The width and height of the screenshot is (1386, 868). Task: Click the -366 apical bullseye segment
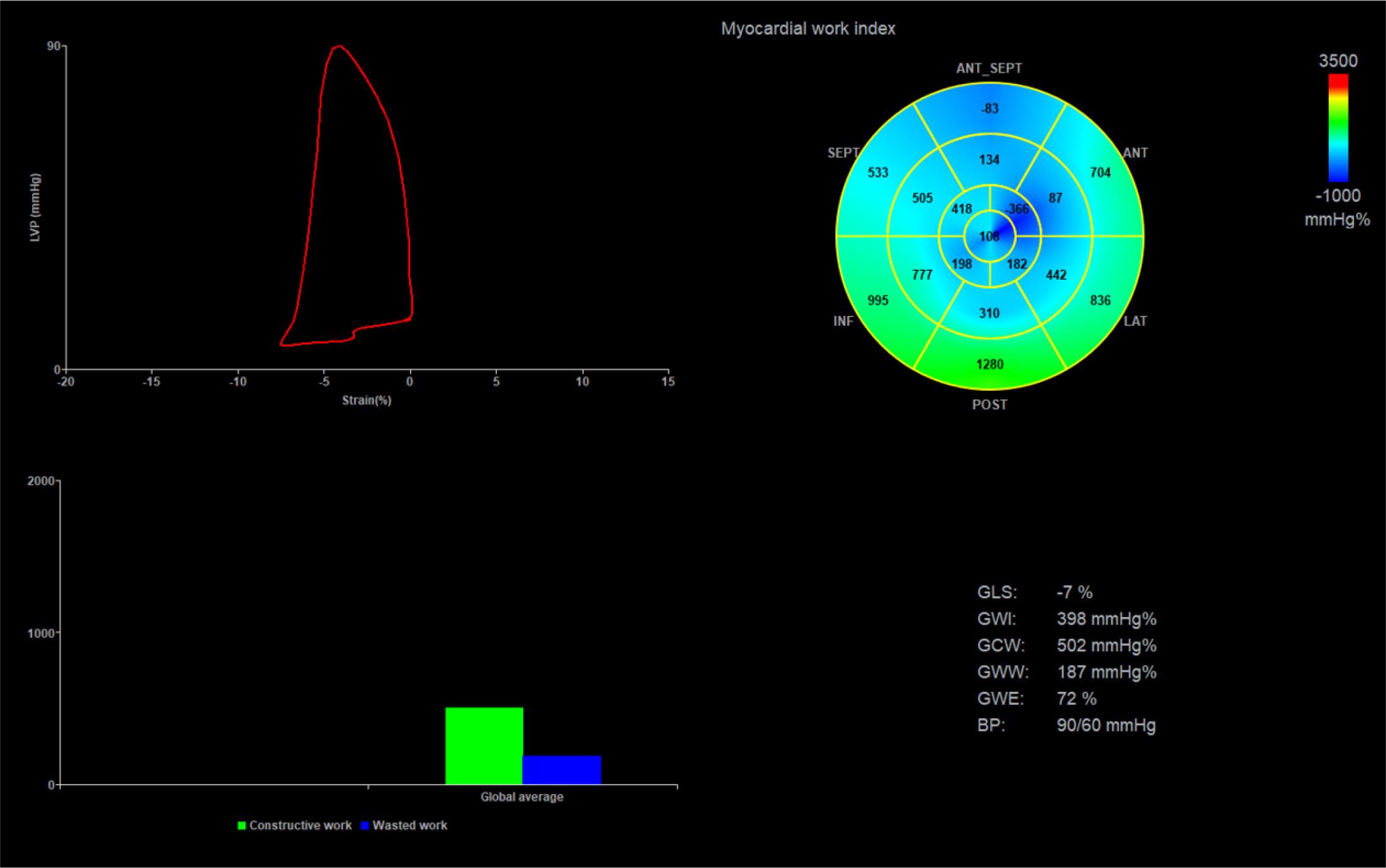pyautogui.click(x=1017, y=209)
